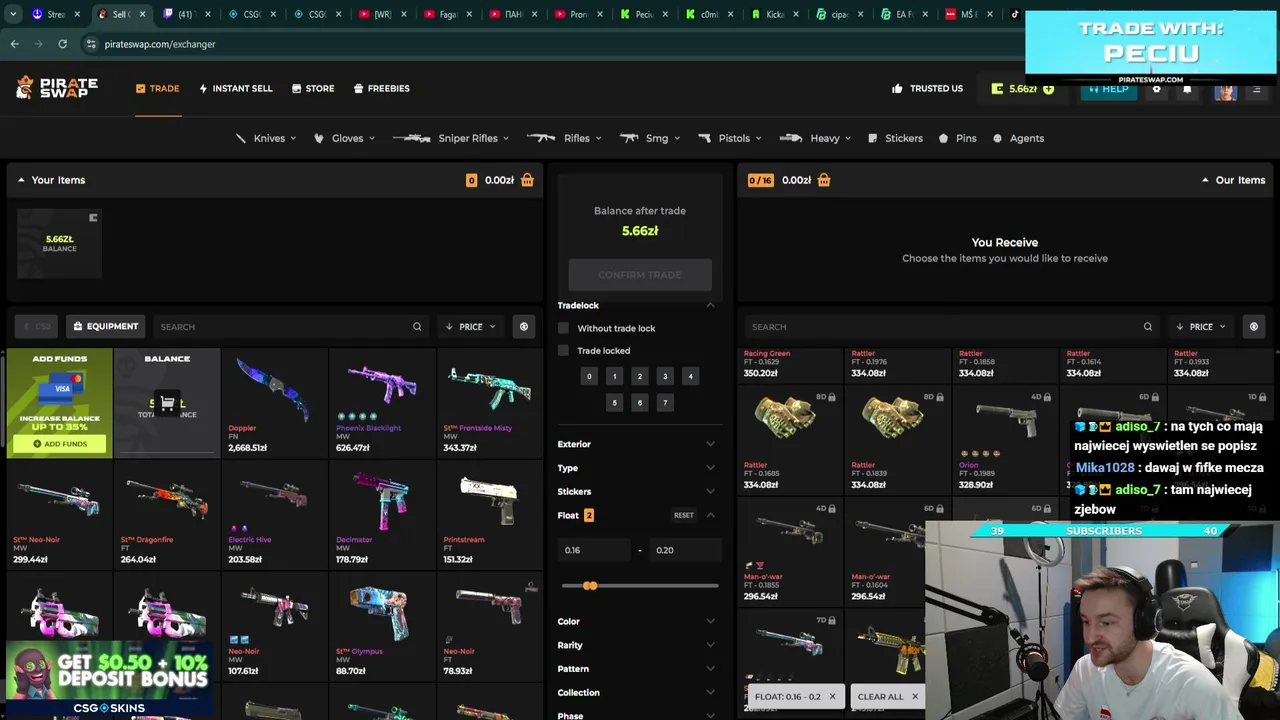Open the hamburger menu in header
Image resolution: width=1280 pixels, height=720 pixels.
tap(1257, 88)
